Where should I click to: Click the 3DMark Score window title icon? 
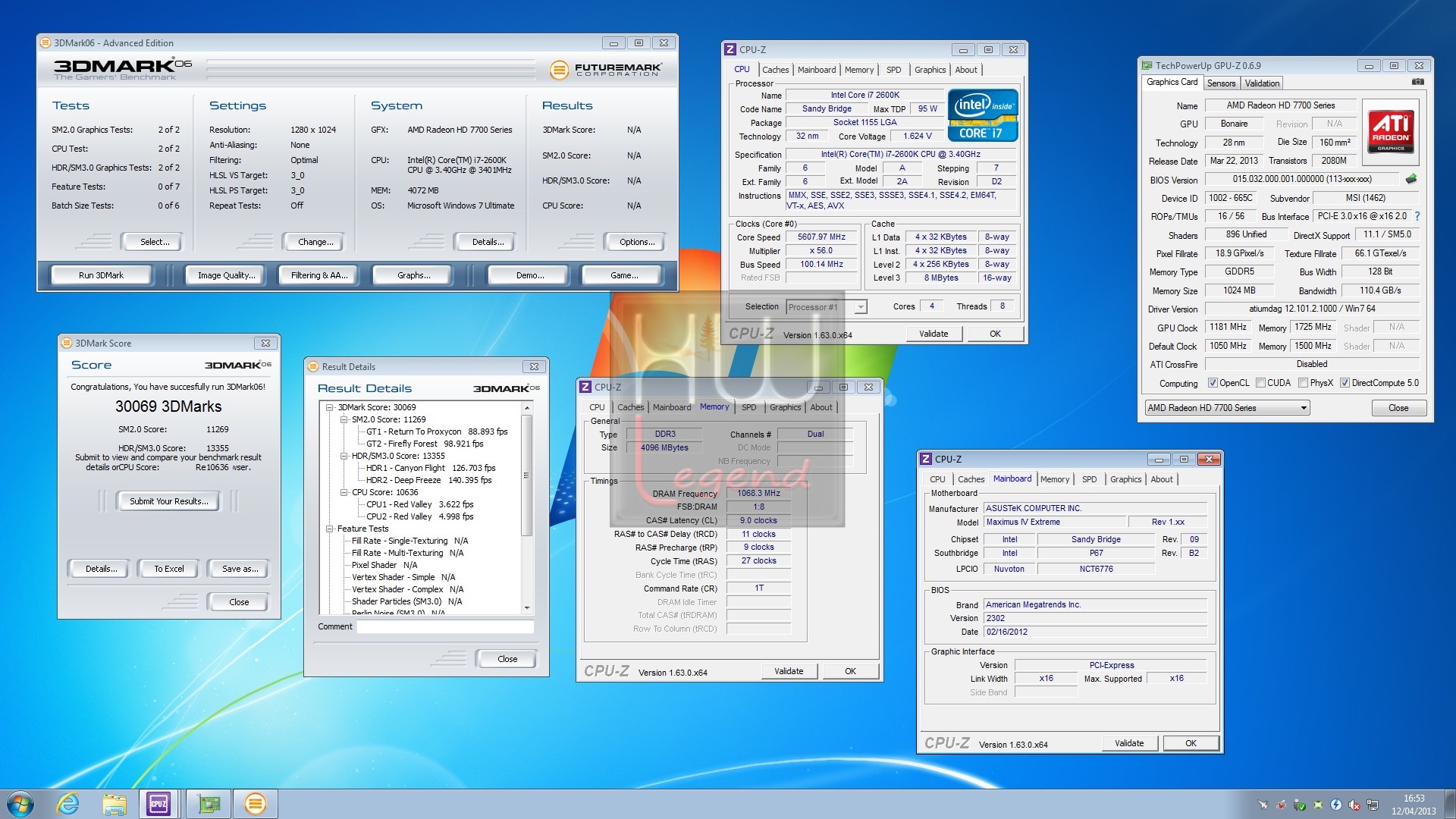click(x=66, y=343)
